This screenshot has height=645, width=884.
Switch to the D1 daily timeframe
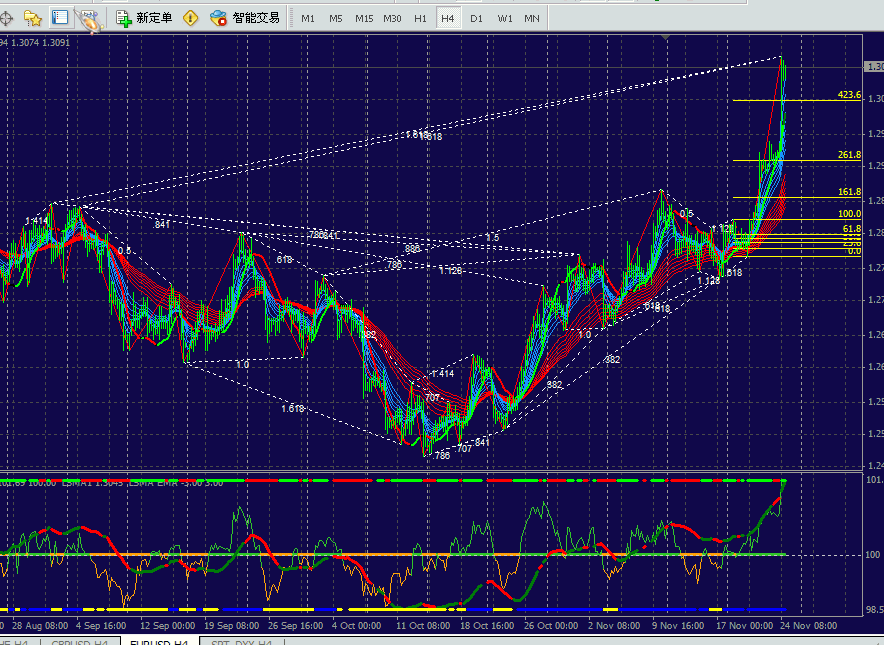click(x=476, y=19)
